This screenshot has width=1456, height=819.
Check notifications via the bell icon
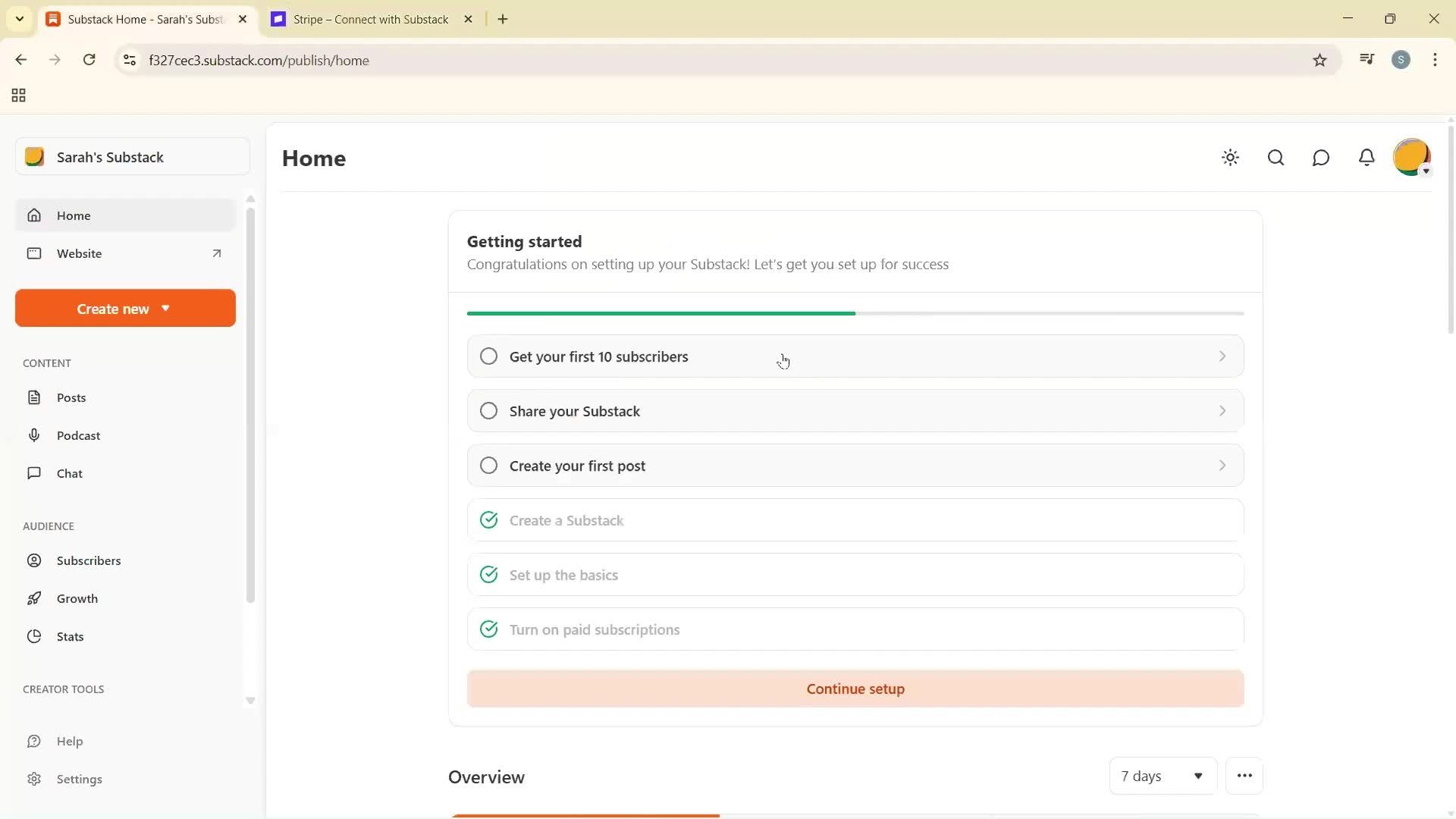click(1367, 158)
